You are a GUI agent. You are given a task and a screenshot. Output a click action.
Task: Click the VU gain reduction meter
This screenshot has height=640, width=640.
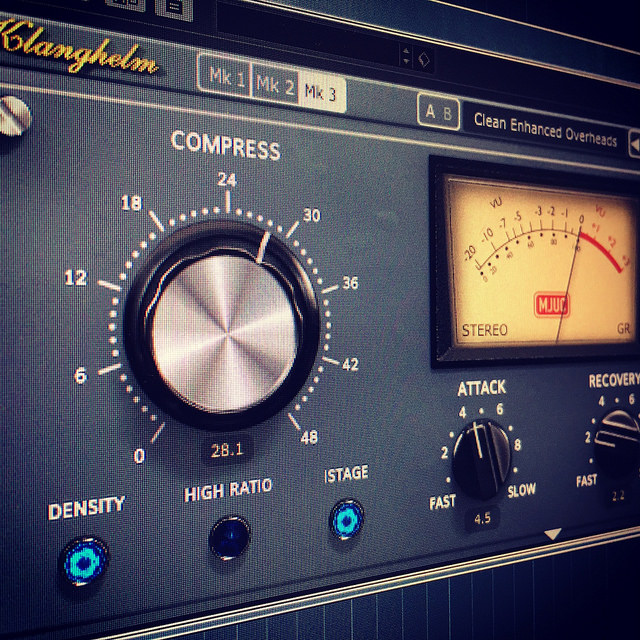537,264
